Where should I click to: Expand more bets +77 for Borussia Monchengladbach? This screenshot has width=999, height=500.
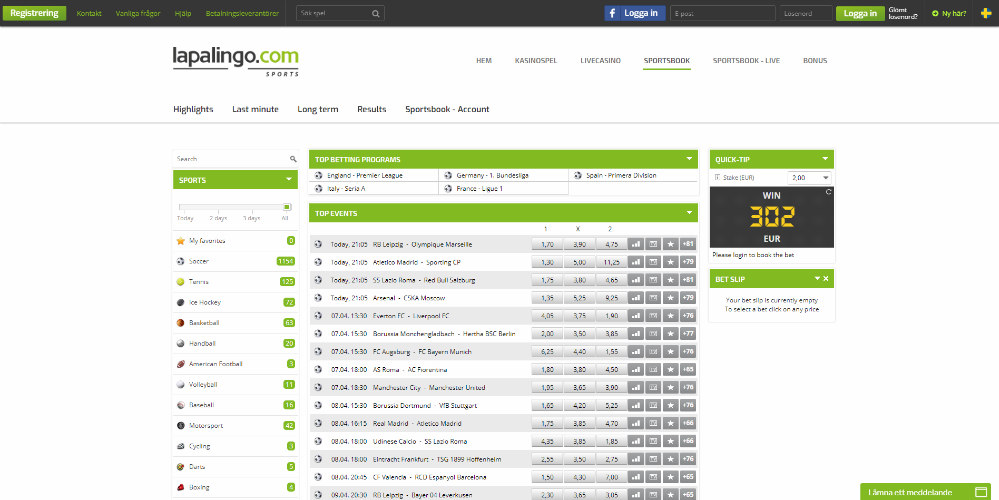[x=687, y=334]
